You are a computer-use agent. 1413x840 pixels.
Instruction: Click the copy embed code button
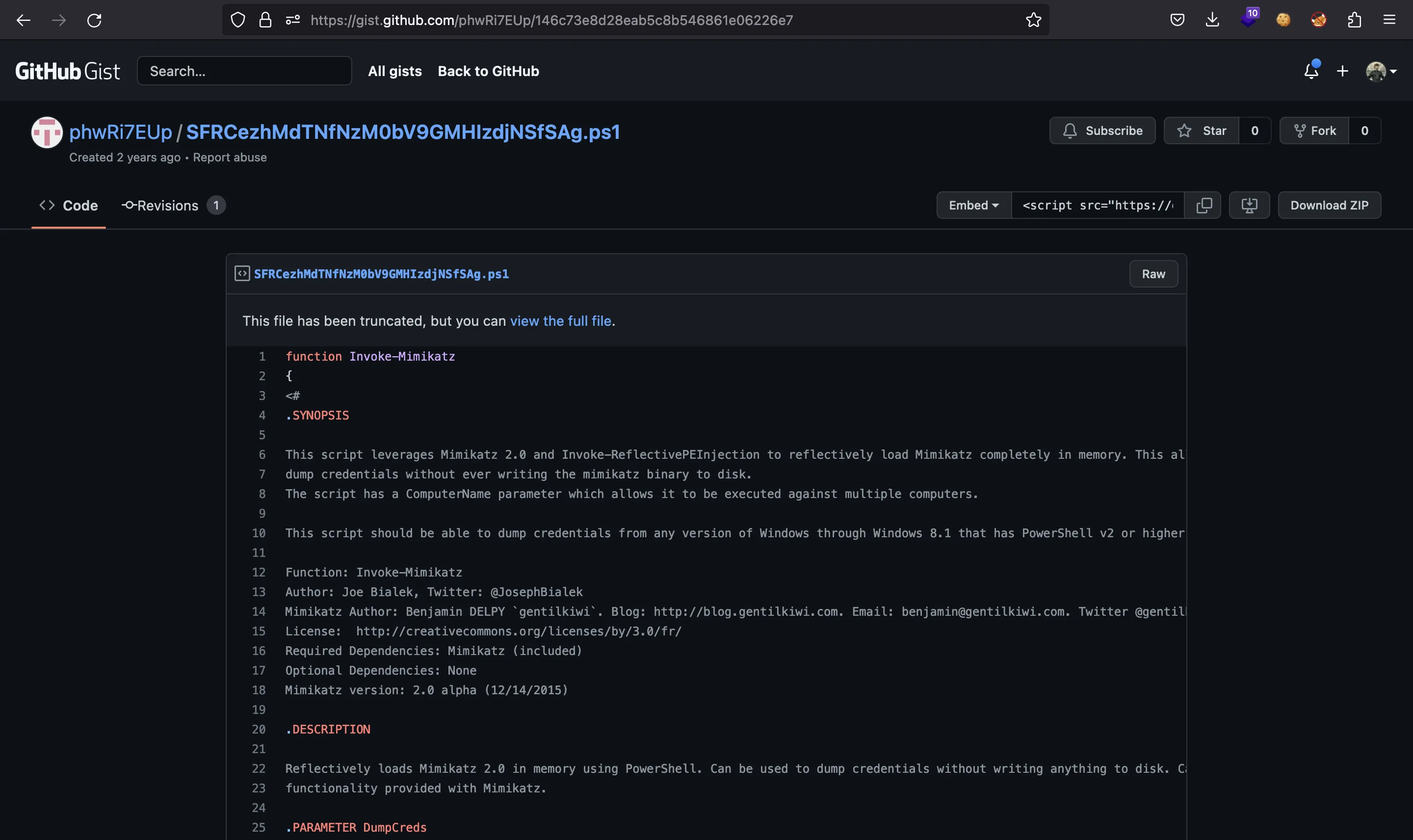(x=1203, y=205)
